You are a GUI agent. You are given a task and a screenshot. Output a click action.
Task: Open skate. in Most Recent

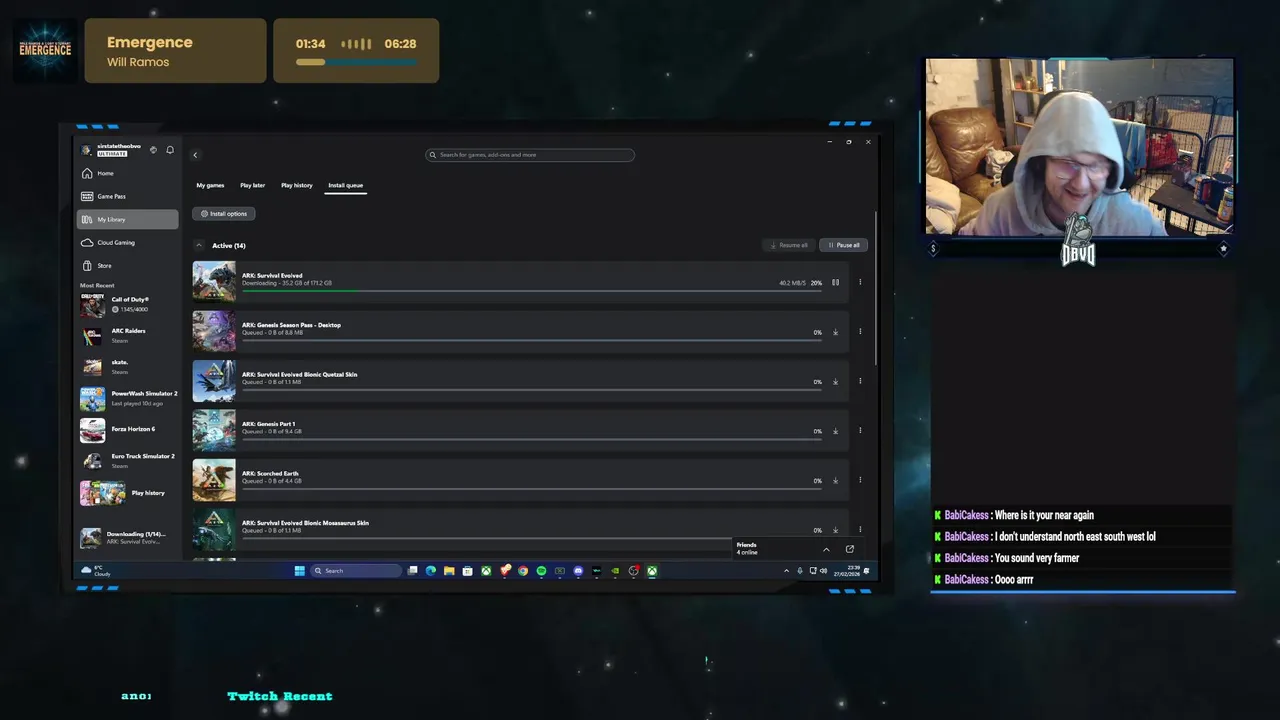(128, 366)
